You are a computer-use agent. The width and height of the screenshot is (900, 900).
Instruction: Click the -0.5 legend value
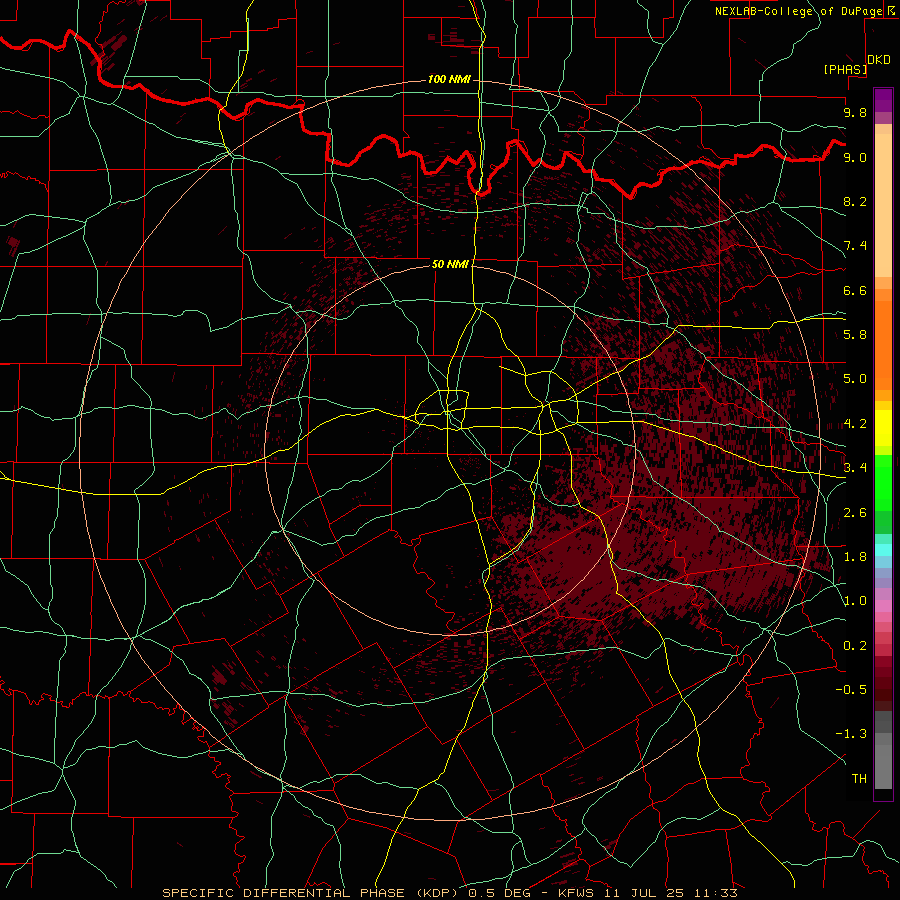(851, 689)
